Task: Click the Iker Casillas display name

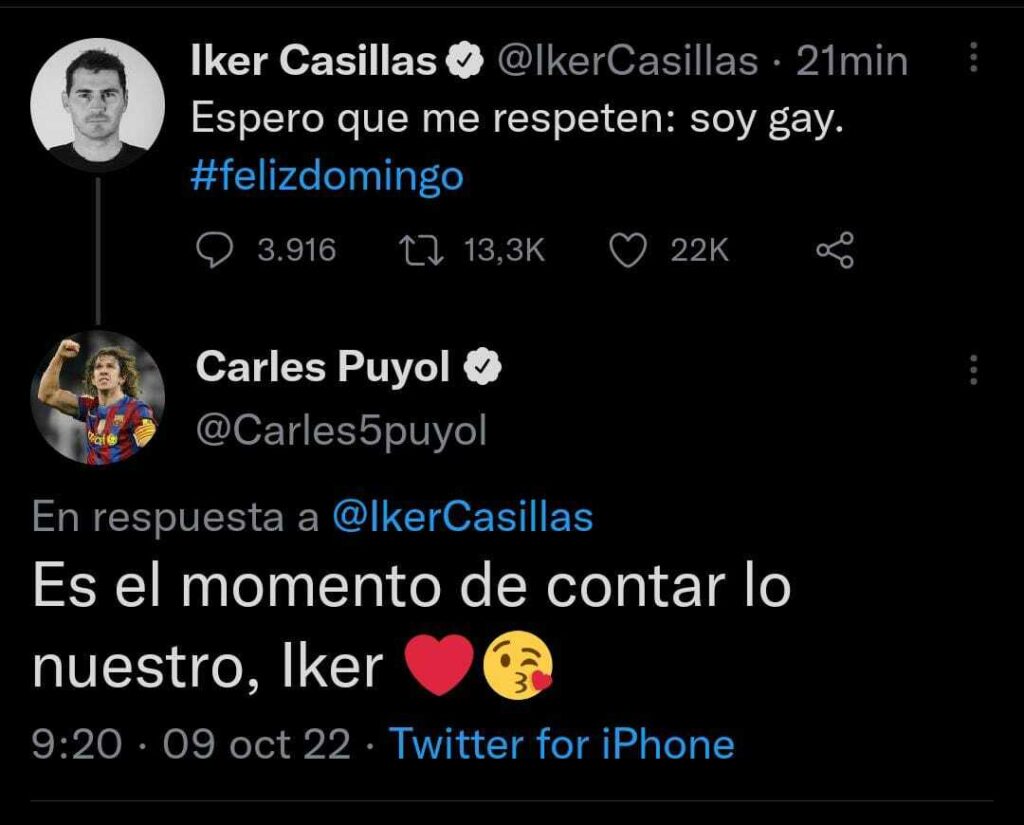Action: click(x=313, y=62)
